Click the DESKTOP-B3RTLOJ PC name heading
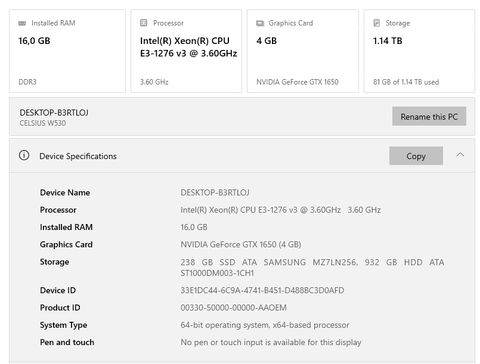Screen dimensions: 480x364 (x=54, y=113)
